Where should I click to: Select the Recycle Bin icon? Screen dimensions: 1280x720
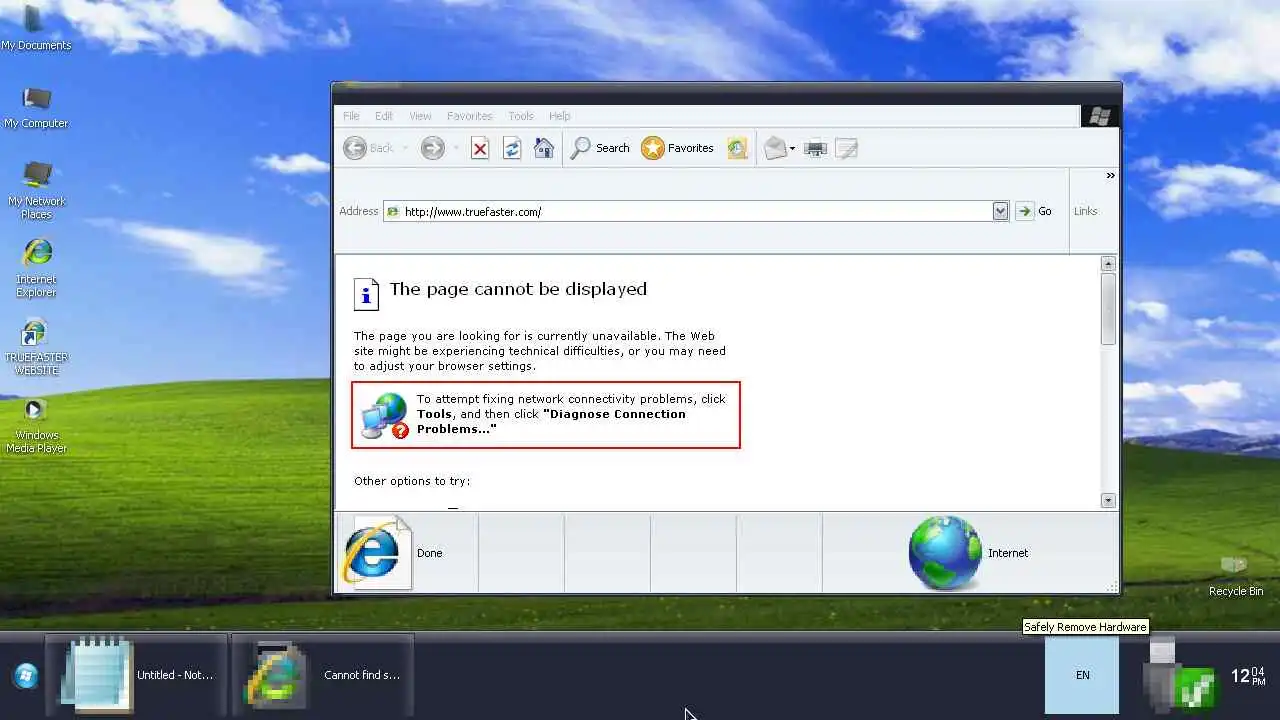(x=1235, y=576)
